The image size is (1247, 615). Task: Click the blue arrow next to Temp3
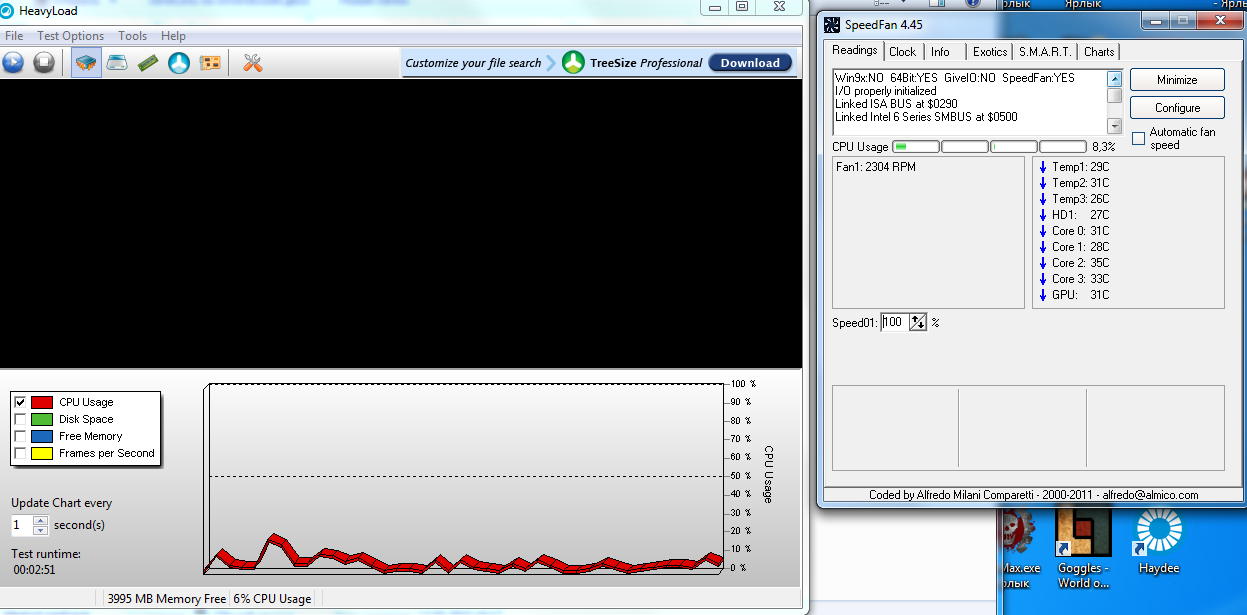[x=1043, y=199]
